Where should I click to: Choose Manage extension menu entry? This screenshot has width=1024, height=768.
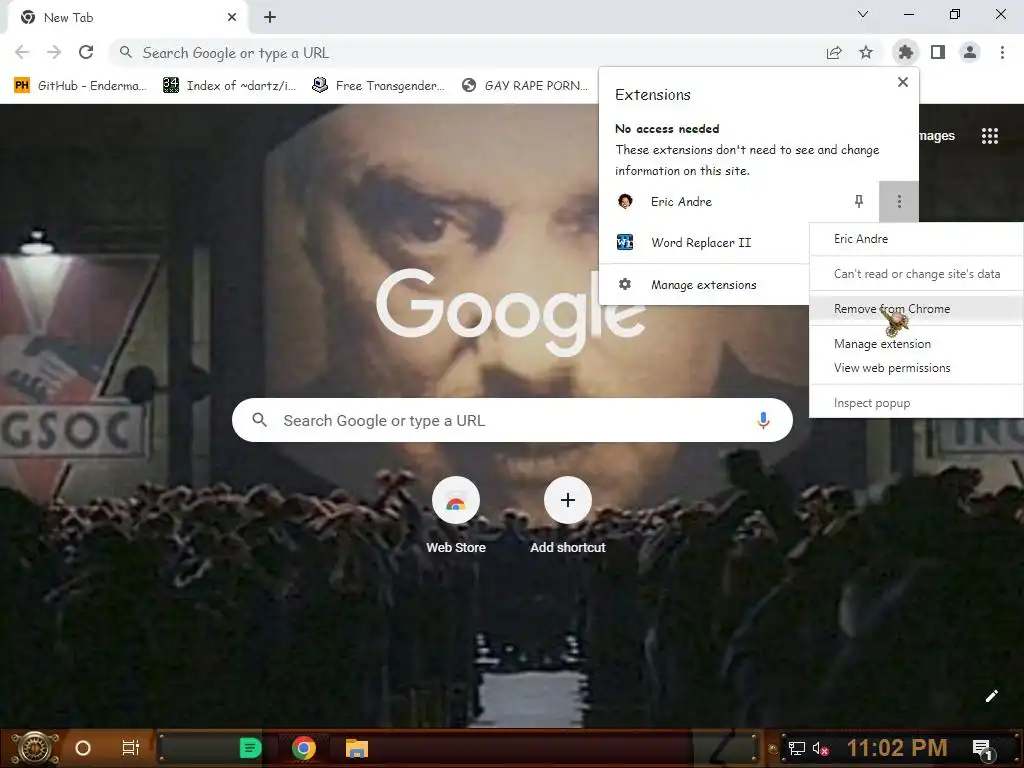[x=916, y=344]
